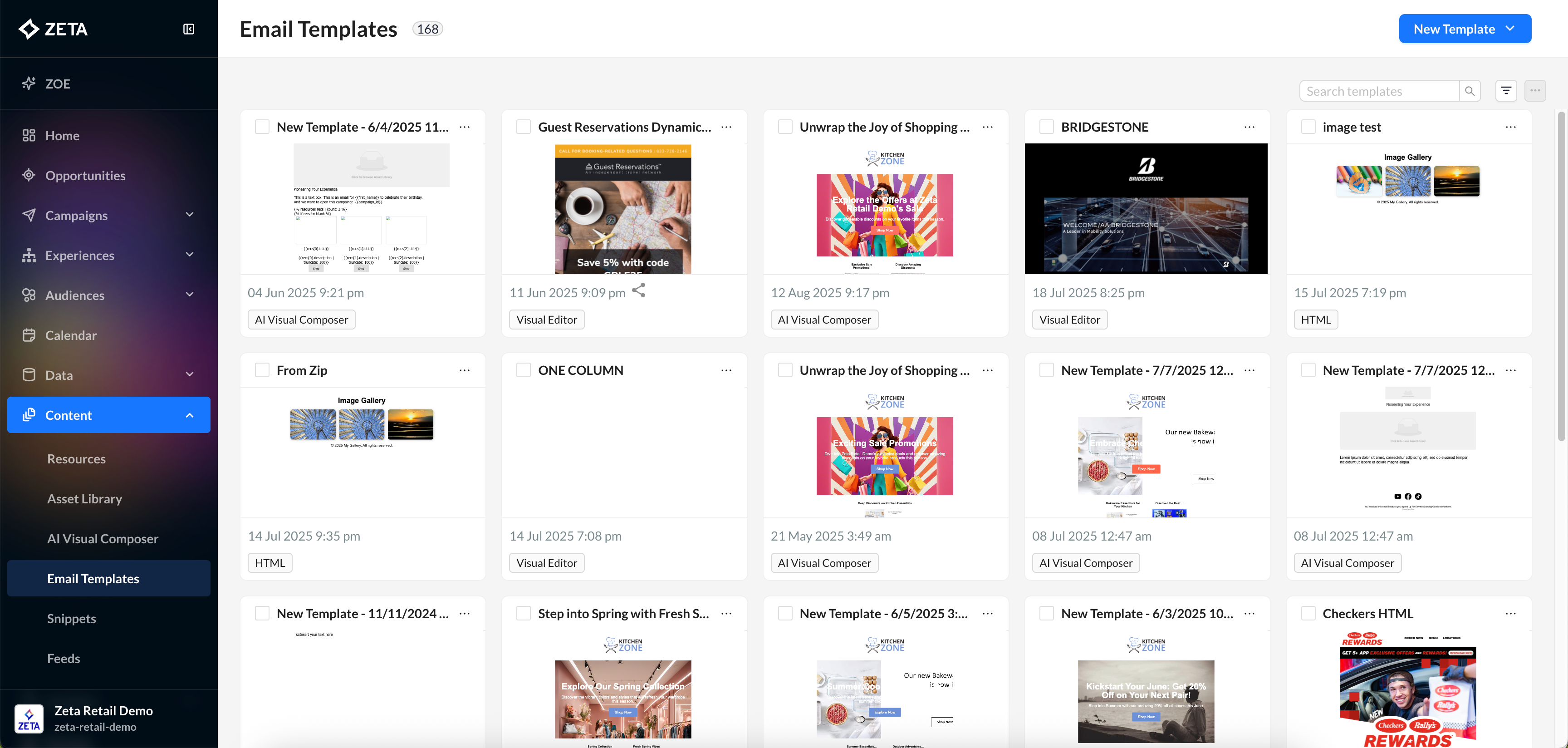Collapse the Content section
Screen dimensions: 1568x748
[x=189, y=415]
